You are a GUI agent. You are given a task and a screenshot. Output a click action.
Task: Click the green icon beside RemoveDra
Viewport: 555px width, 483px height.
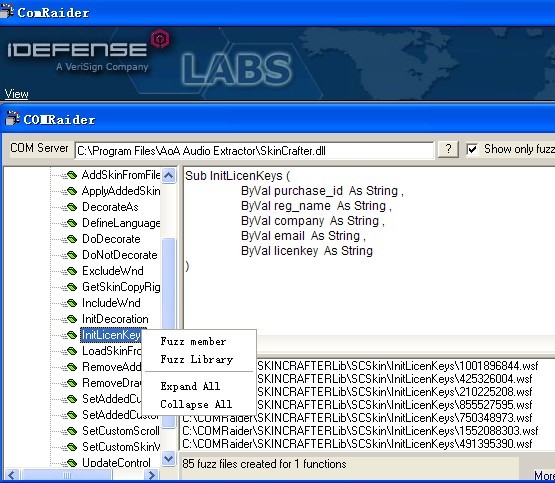pos(71,383)
